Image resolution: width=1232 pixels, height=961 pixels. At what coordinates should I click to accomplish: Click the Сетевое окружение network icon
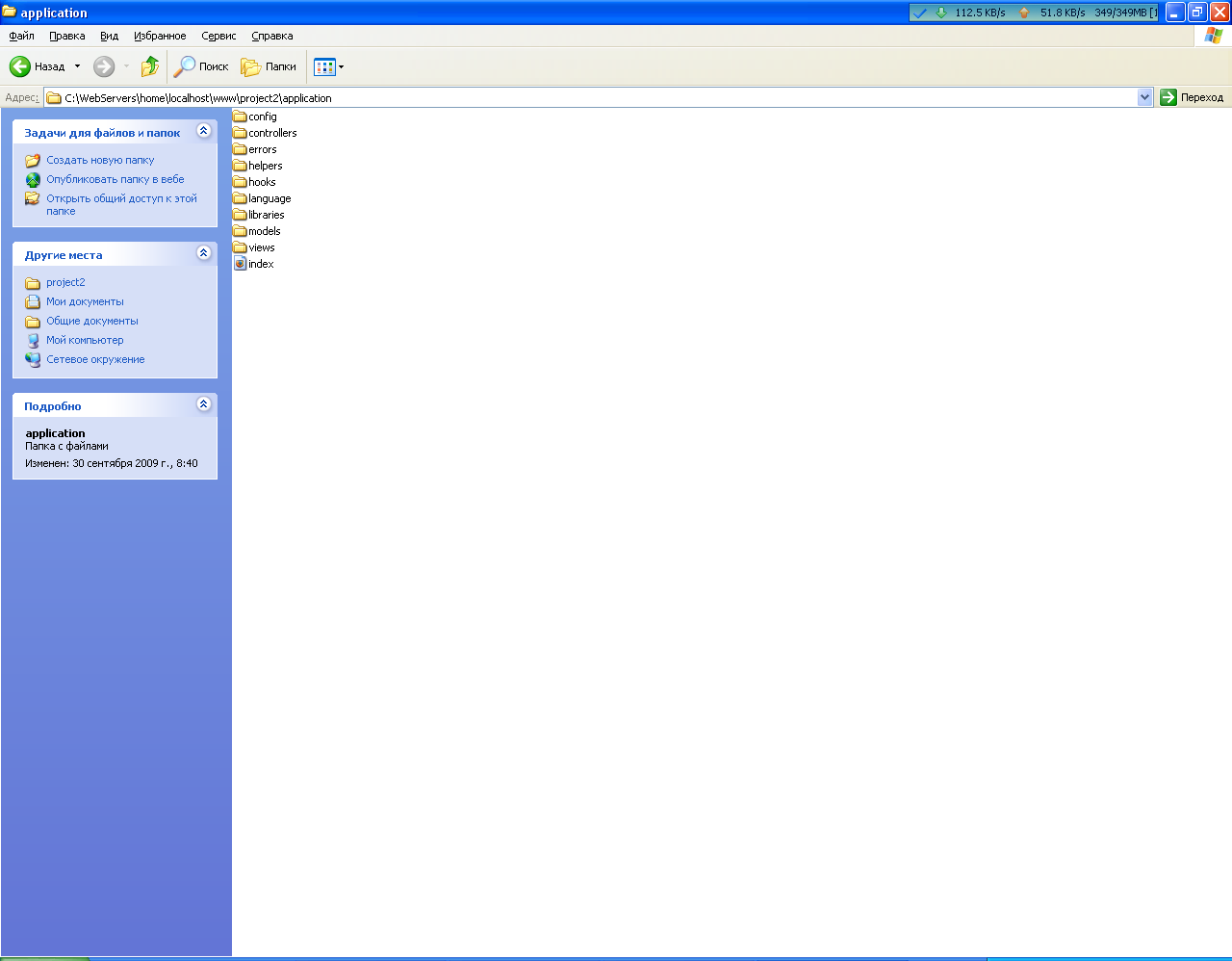tap(33, 360)
